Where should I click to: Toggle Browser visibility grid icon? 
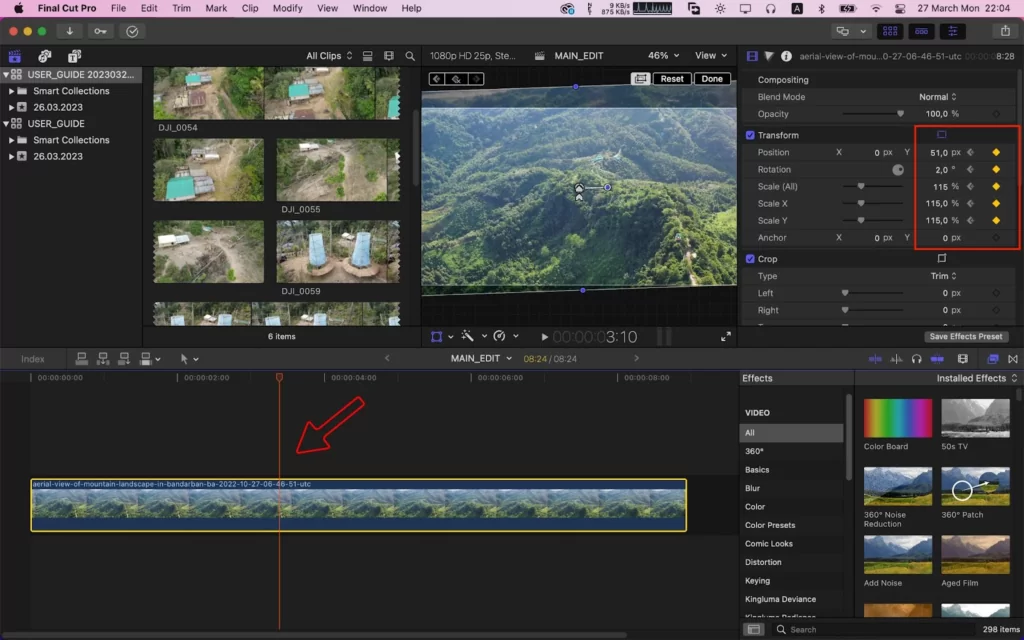point(889,31)
